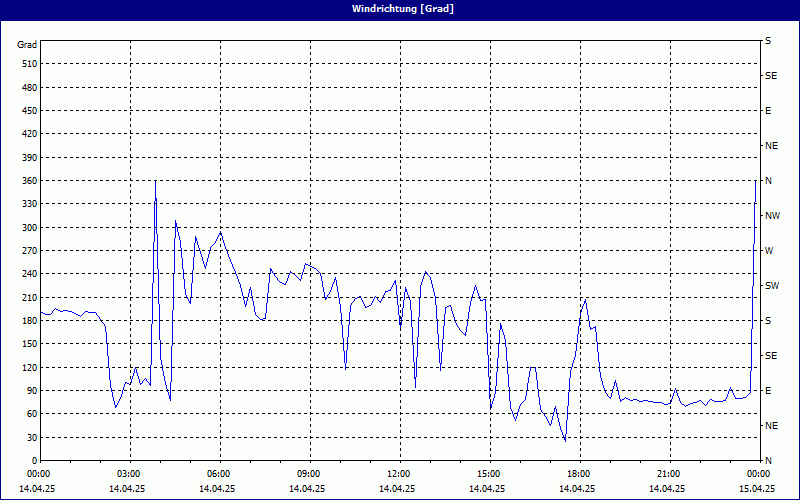Click the 210 y-axis label
This screenshot has height=500, width=800.
[x=30, y=297]
